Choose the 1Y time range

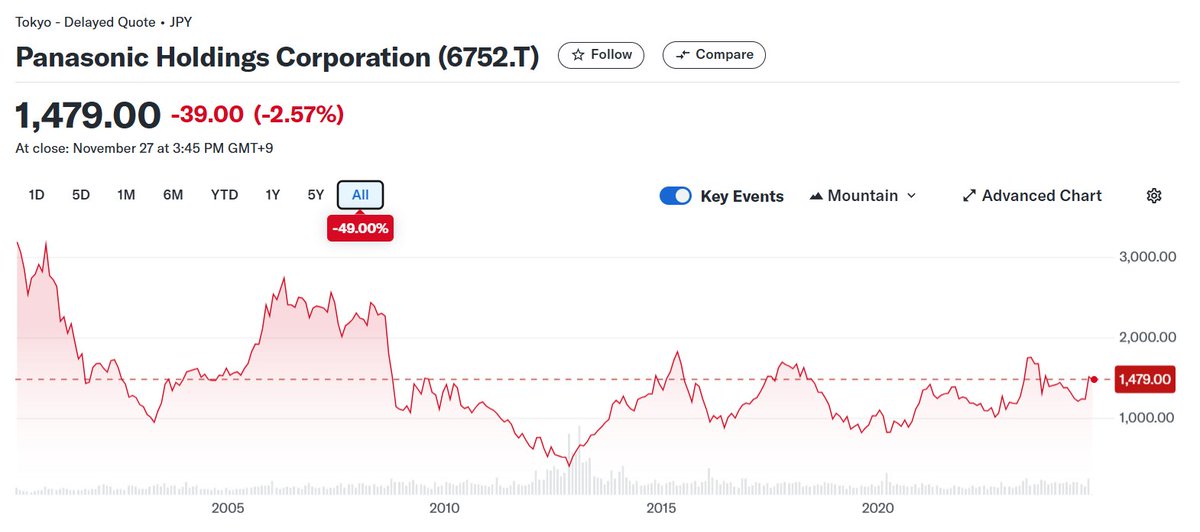point(272,195)
